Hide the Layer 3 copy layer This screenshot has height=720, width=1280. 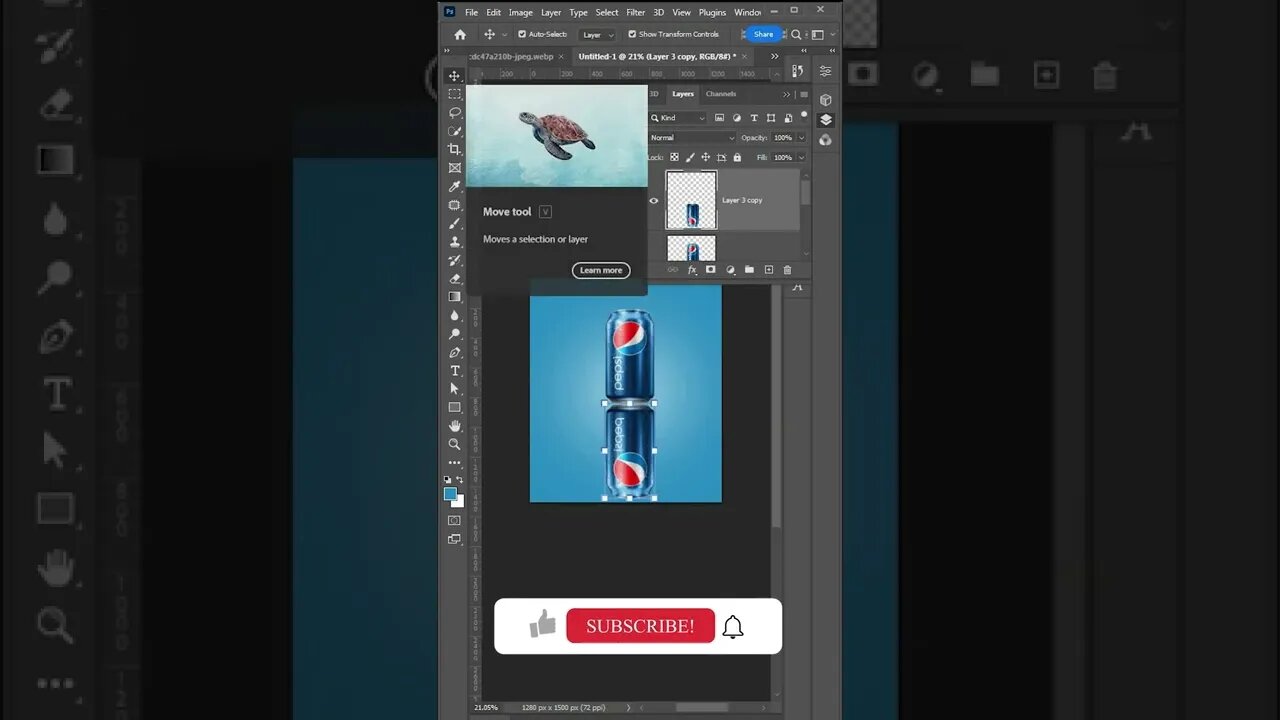click(654, 200)
